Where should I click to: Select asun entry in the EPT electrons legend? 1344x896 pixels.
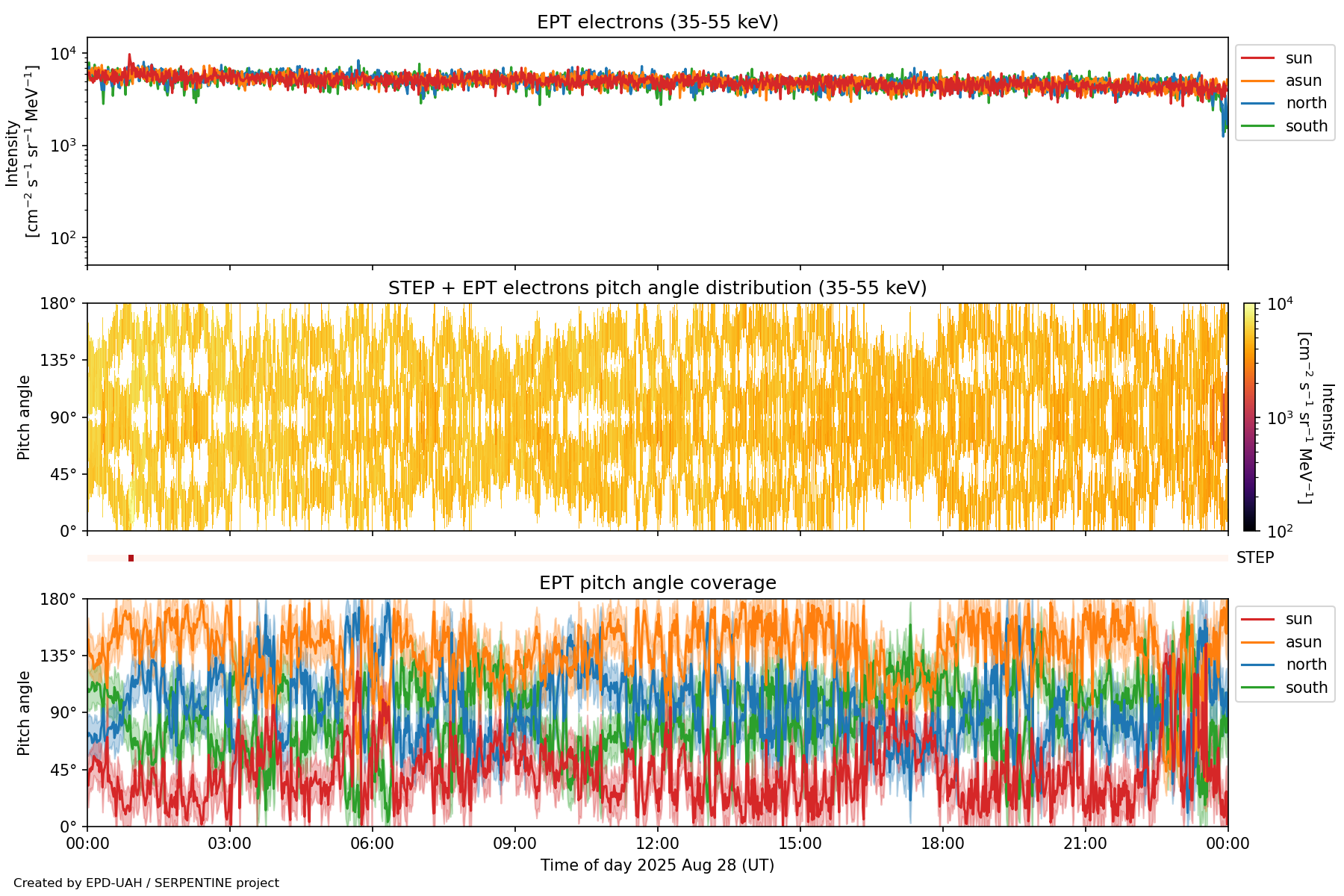pyautogui.click(x=1303, y=81)
